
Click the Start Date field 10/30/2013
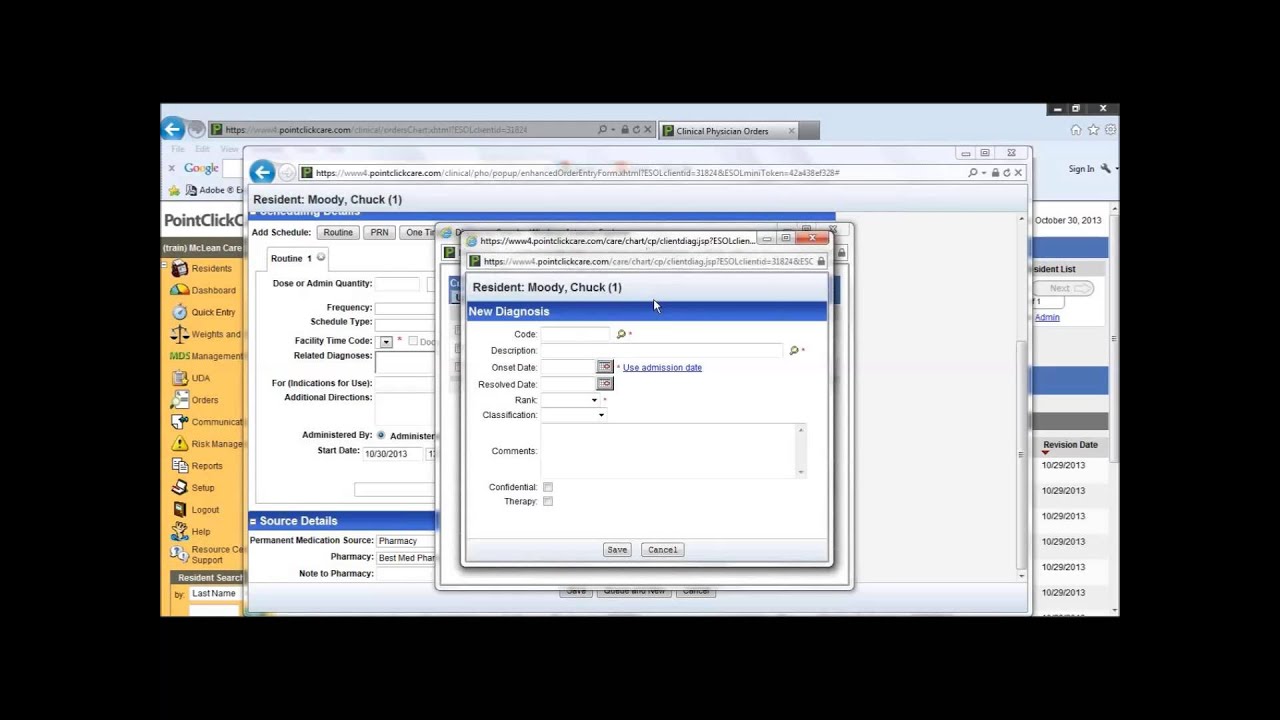tap(392, 454)
